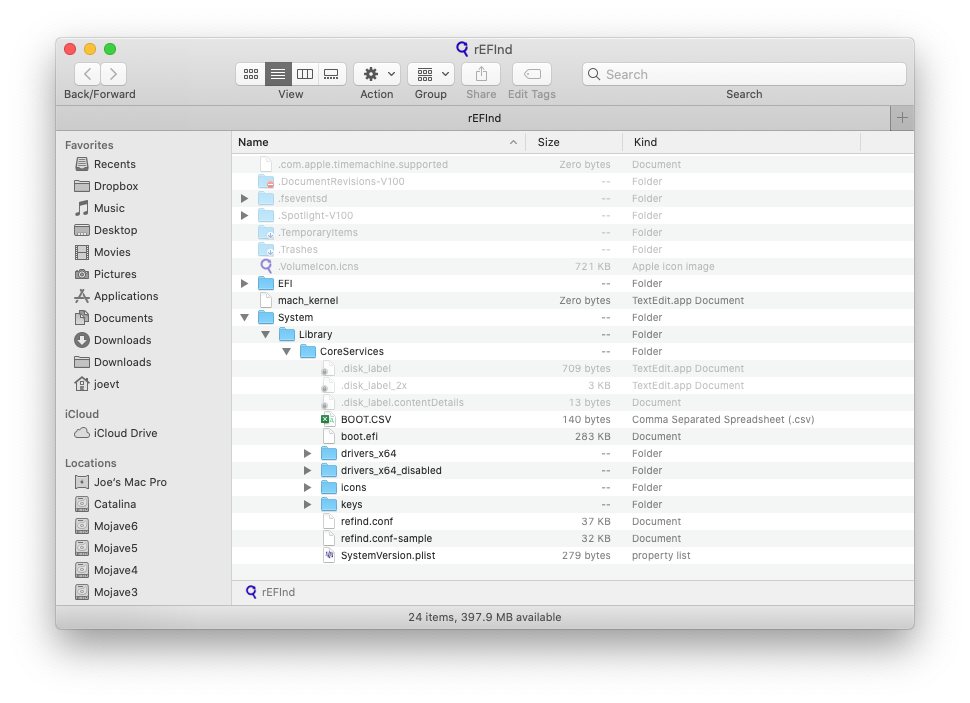Viewport: 970px width, 703px height.
Task: Click the Edit Tags button
Action: tap(532, 74)
